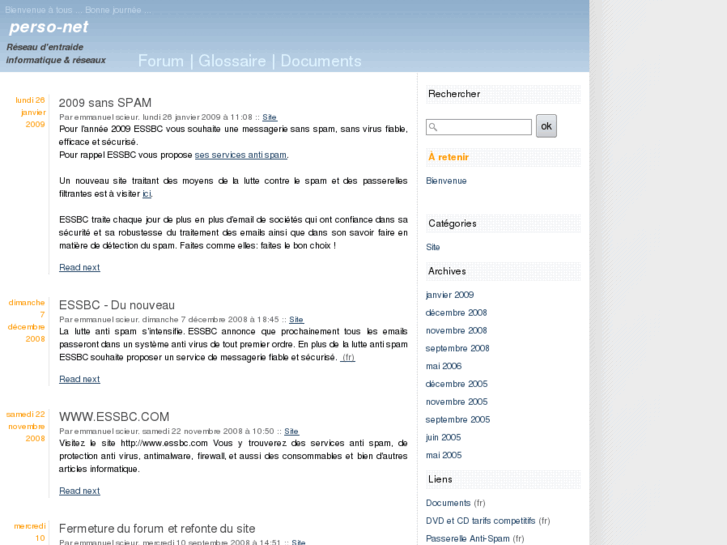This screenshot has height=545, width=727.
Task: Open the septembre 2005 archive
Action: pos(458,420)
